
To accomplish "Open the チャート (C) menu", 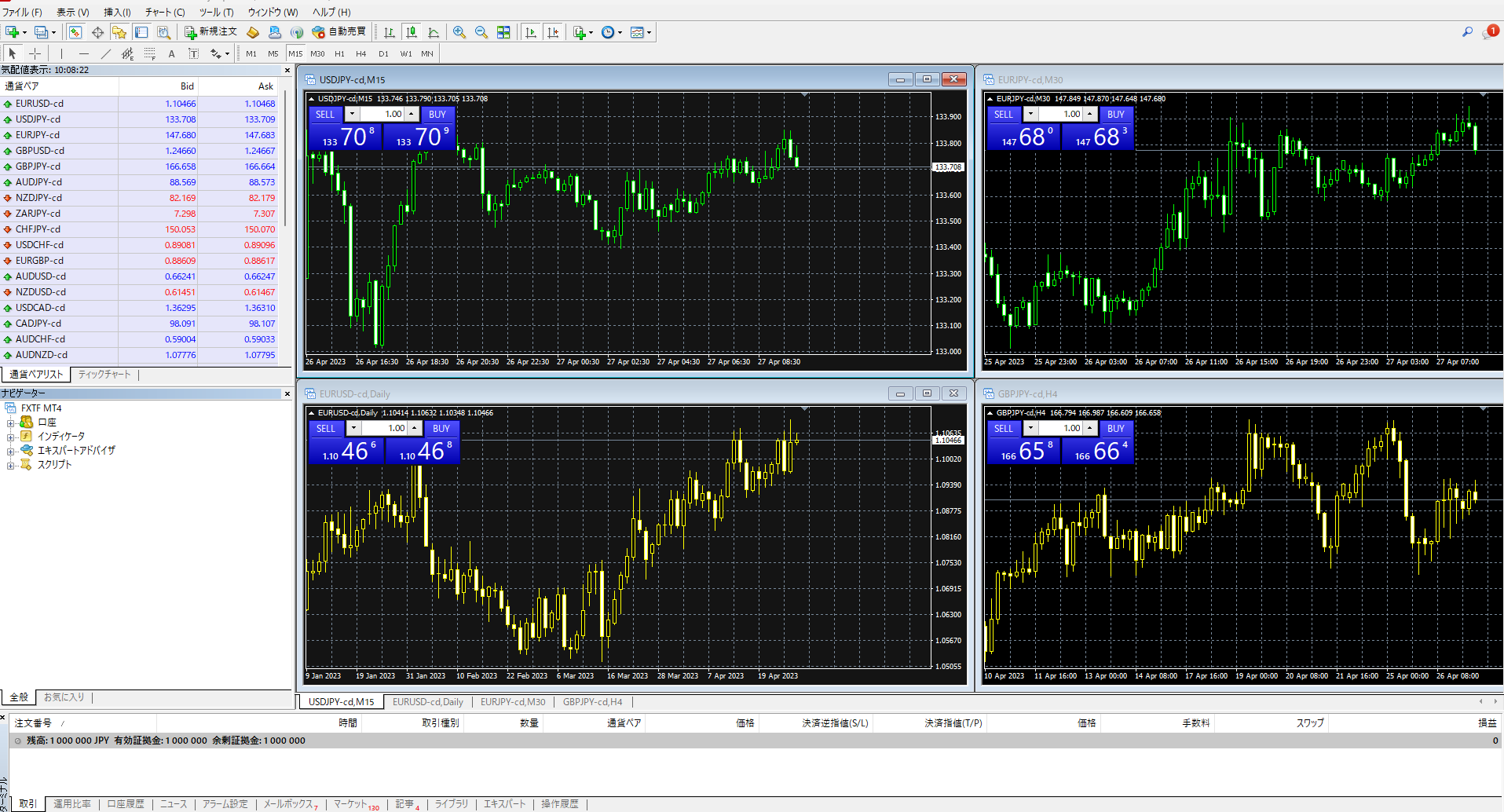I will pos(164,12).
